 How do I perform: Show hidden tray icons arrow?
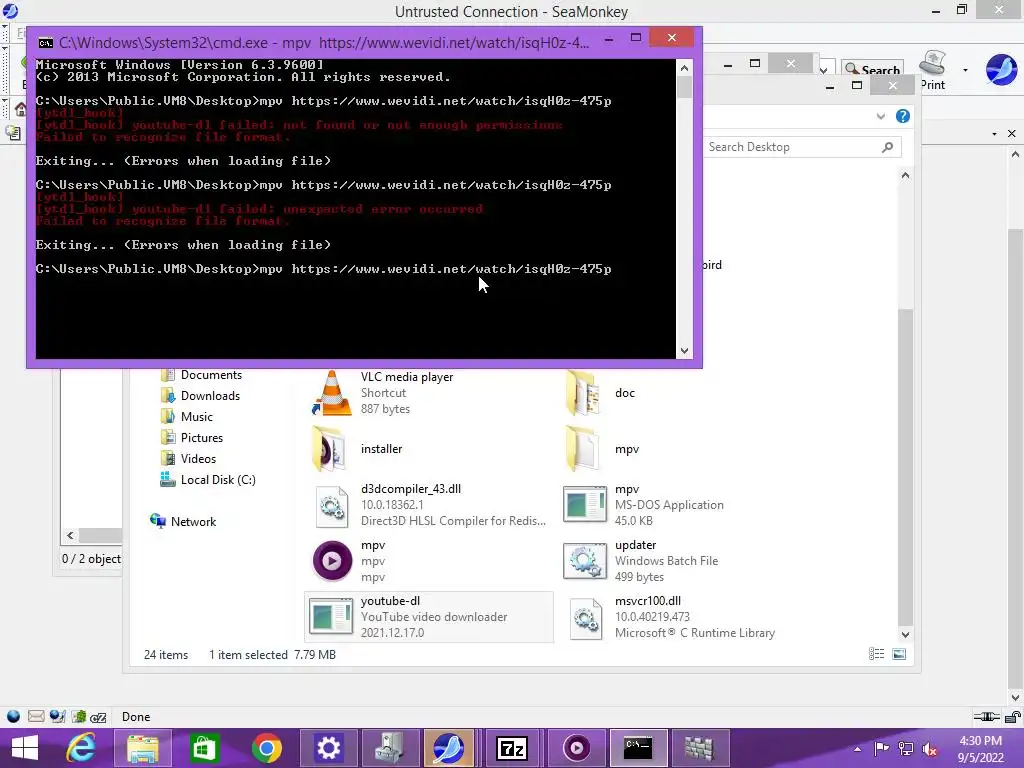[857, 748]
